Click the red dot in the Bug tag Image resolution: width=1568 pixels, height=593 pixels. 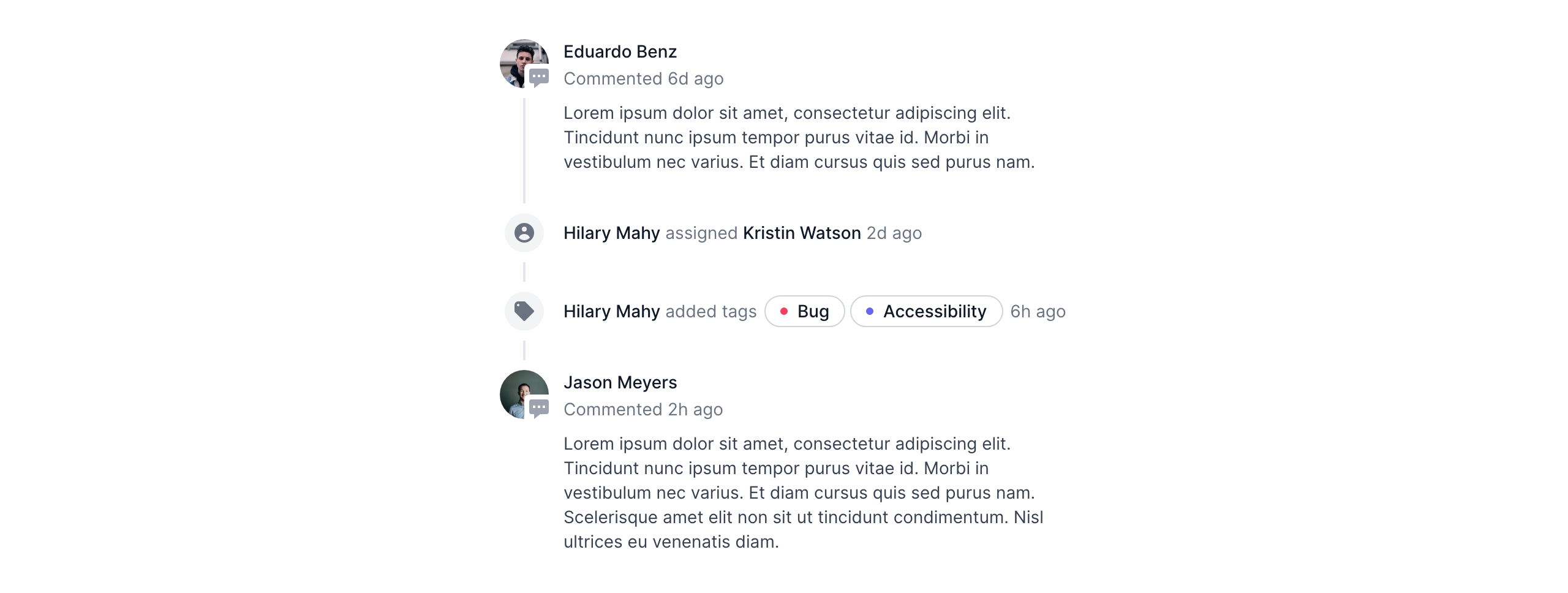coord(783,312)
